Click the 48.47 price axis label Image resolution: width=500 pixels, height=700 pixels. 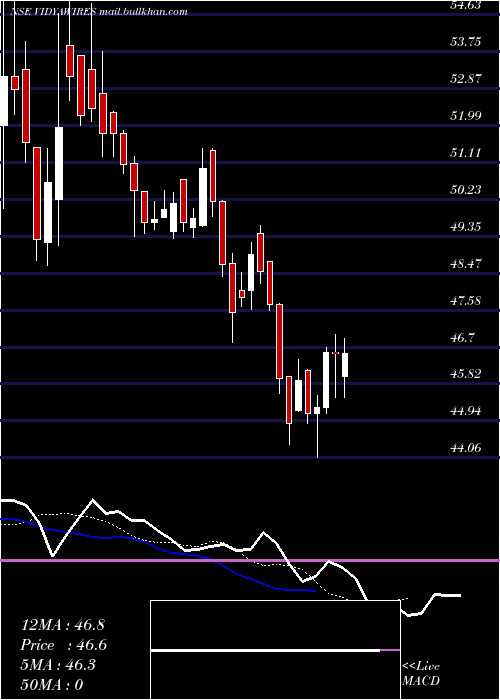tap(466, 264)
